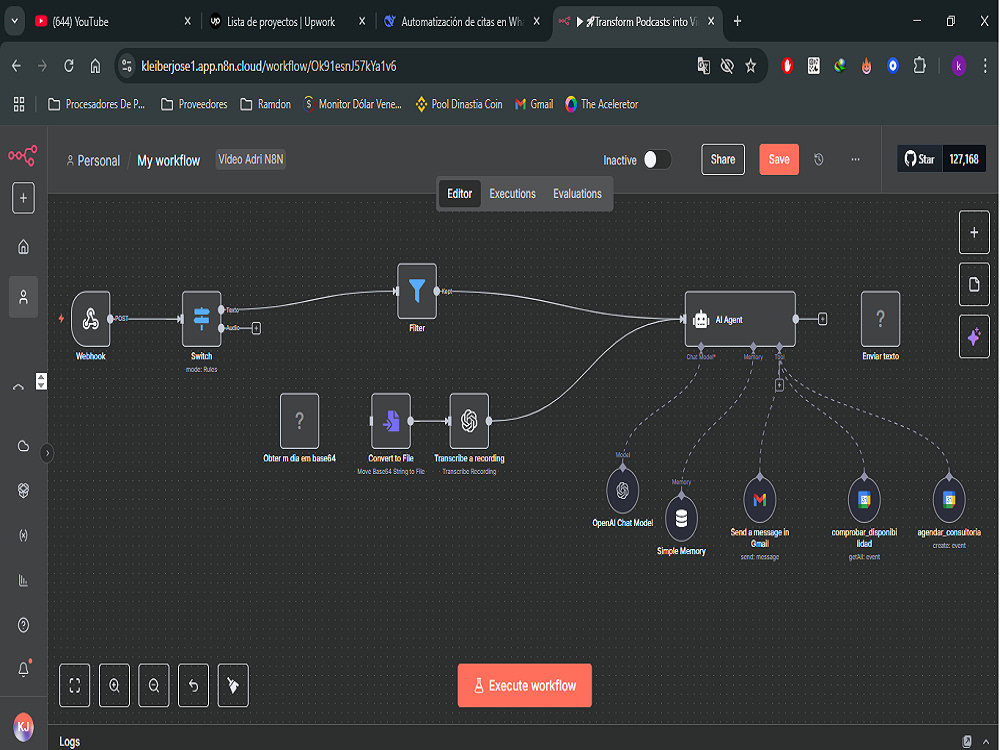
Task: Select the Obter mídia em base64 node
Action: point(300,421)
